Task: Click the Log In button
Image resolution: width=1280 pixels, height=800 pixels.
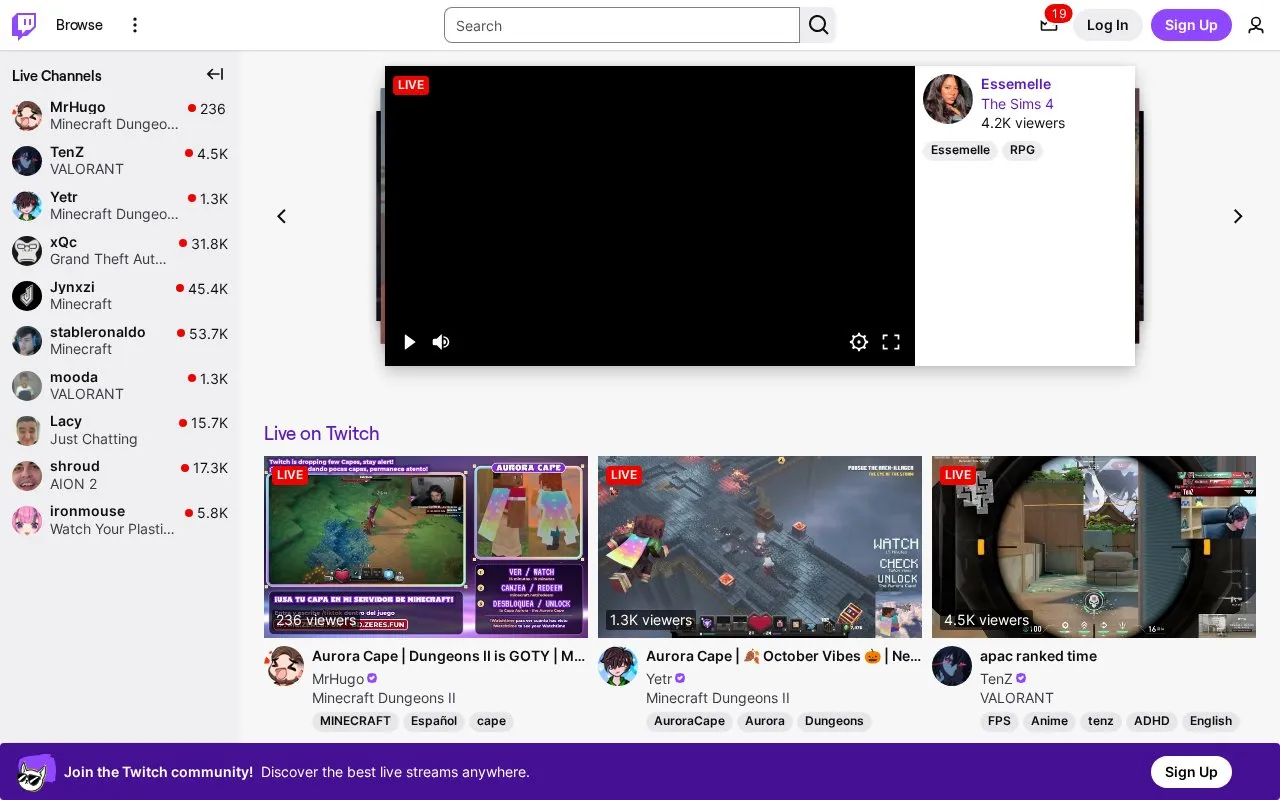Action: [x=1107, y=25]
